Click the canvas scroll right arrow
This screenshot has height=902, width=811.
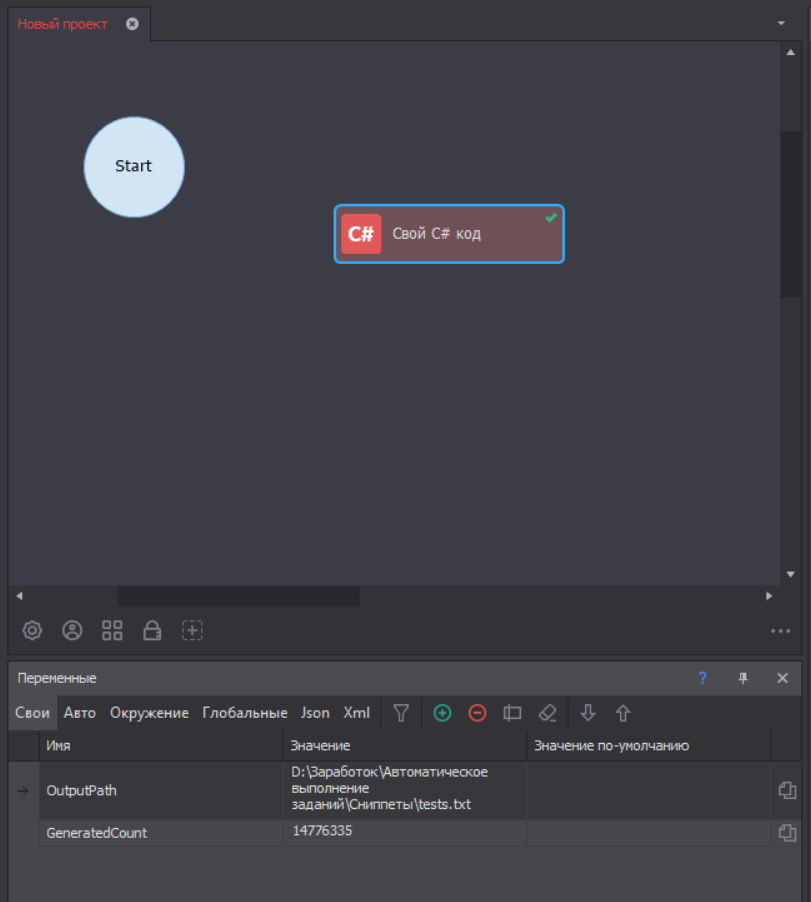[769, 596]
